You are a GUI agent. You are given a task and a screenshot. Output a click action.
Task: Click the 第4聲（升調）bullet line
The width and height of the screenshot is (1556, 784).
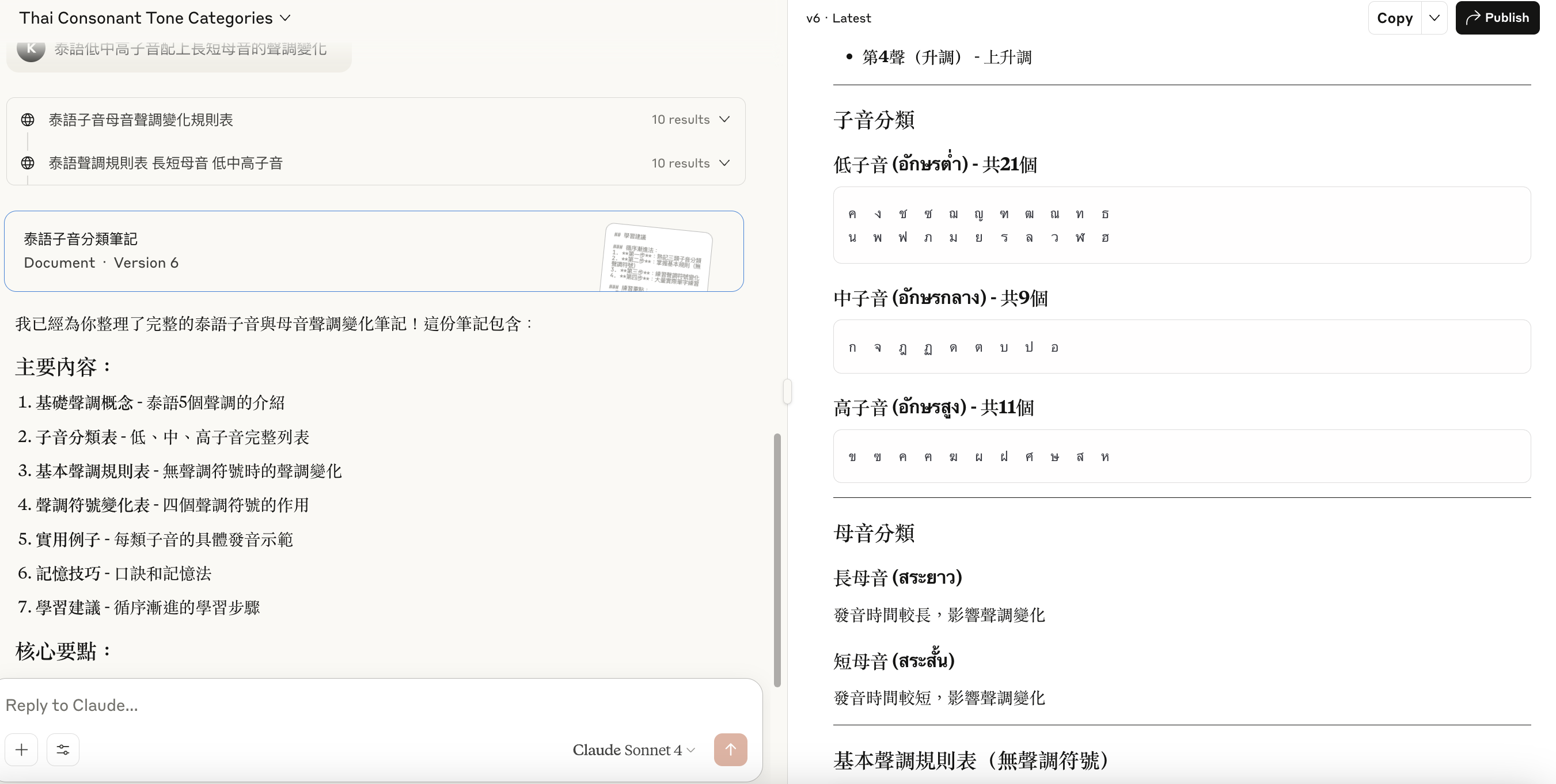click(x=947, y=58)
